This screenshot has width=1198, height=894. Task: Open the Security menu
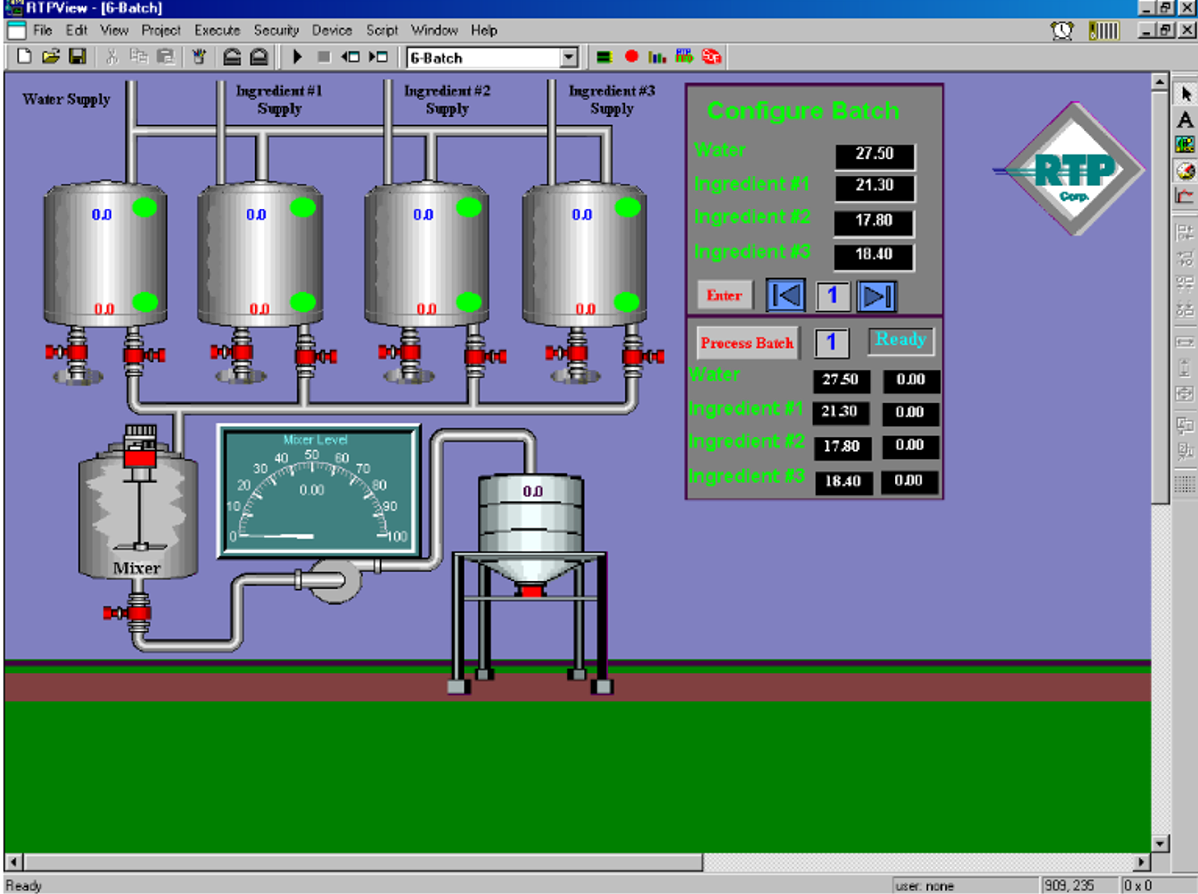pos(276,31)
